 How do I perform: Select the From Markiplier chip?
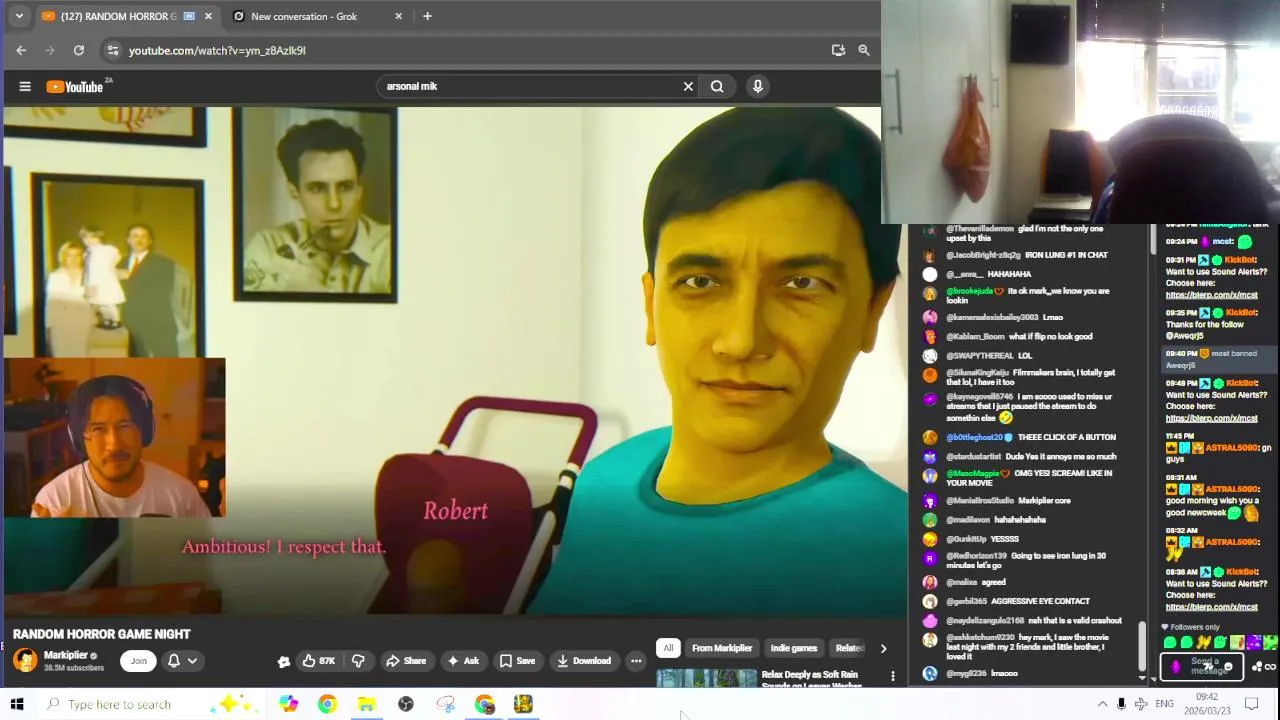coord(722,648)
